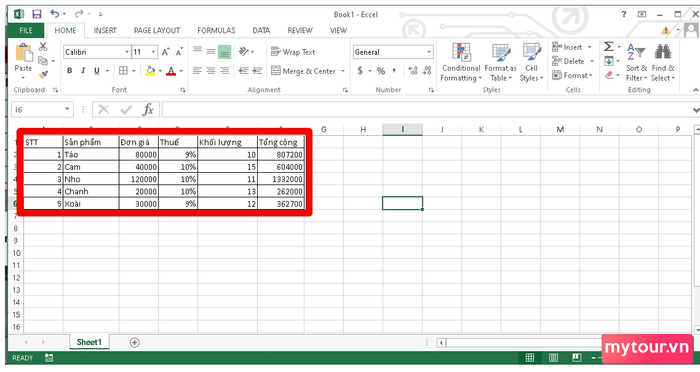Click the formula bar input field
Screen dimensions: 700x372
tap(426, 109)
